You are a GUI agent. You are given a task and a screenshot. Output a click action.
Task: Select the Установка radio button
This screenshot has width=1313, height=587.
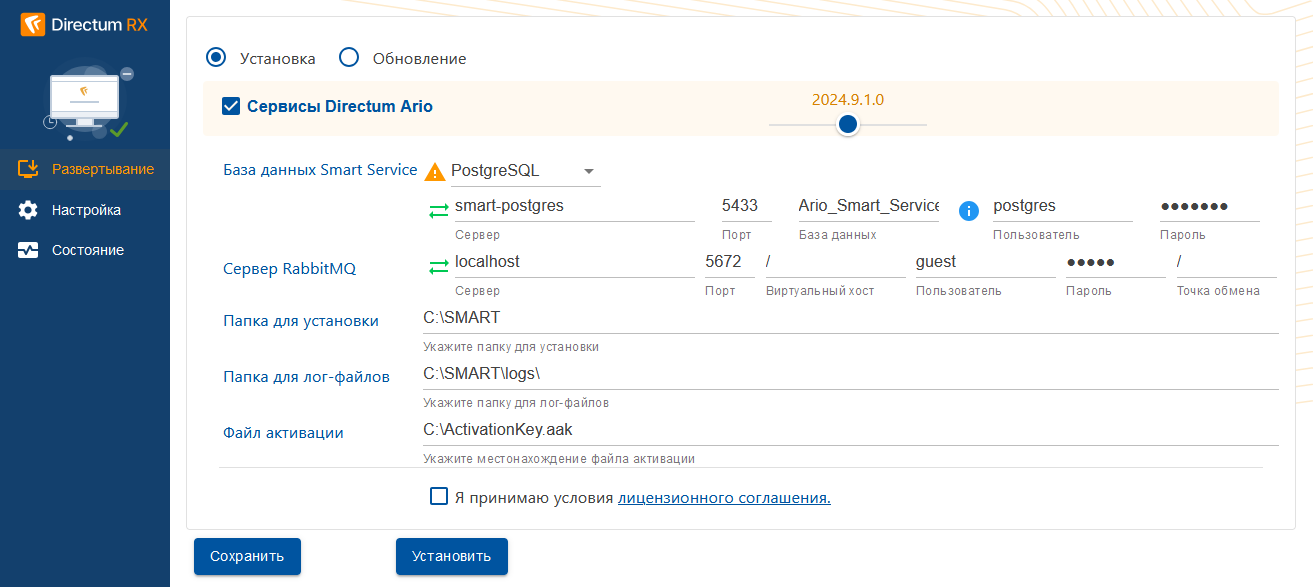[215, 57]
